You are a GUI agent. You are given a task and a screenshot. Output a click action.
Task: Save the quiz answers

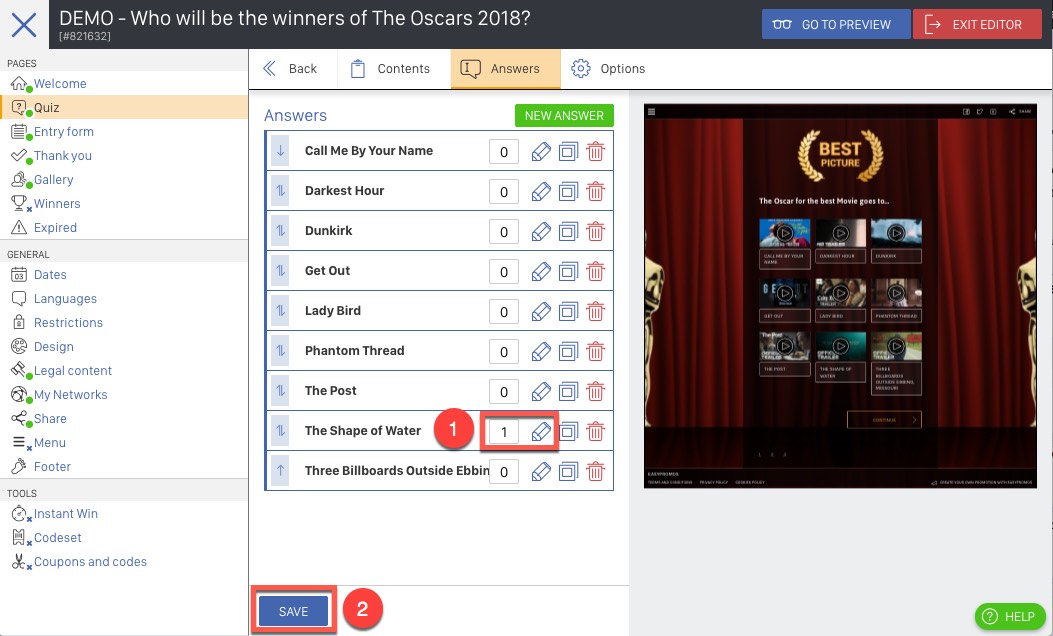pyautogui.click(x=293, y=612)
